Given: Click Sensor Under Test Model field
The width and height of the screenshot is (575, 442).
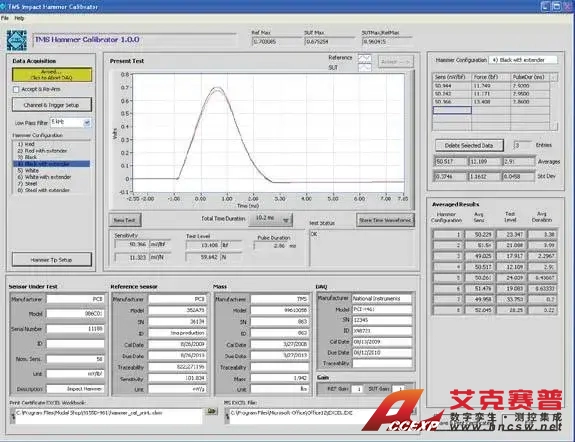Looking at the screenshot, I should (76, 314).
